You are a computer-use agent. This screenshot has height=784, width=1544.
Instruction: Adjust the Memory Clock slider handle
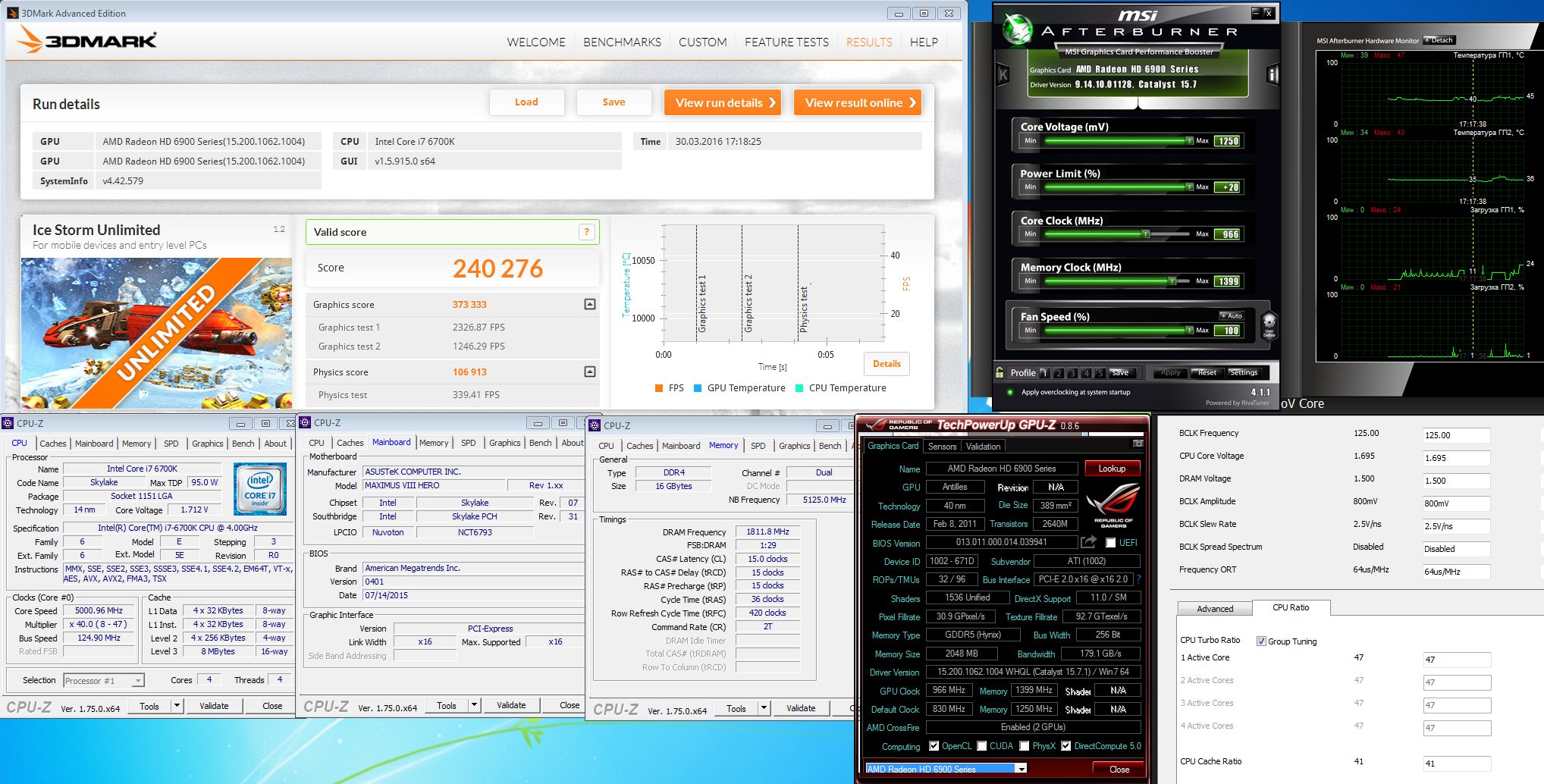[1172, 281]
